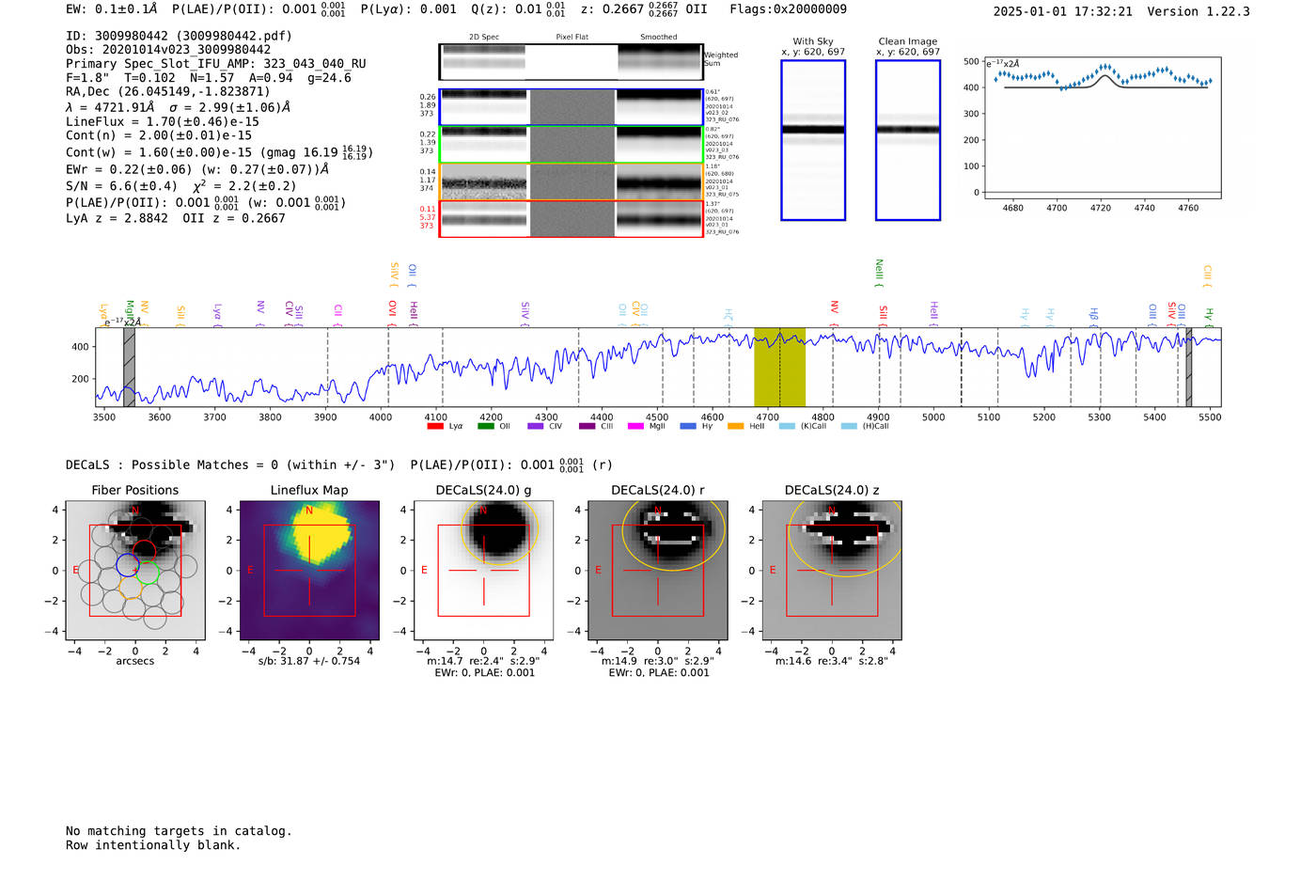The width and height of the screenshot is (1316, 896).
Task: Click the hatched gray band near 5460 Å
Action: coord(1188,367)
